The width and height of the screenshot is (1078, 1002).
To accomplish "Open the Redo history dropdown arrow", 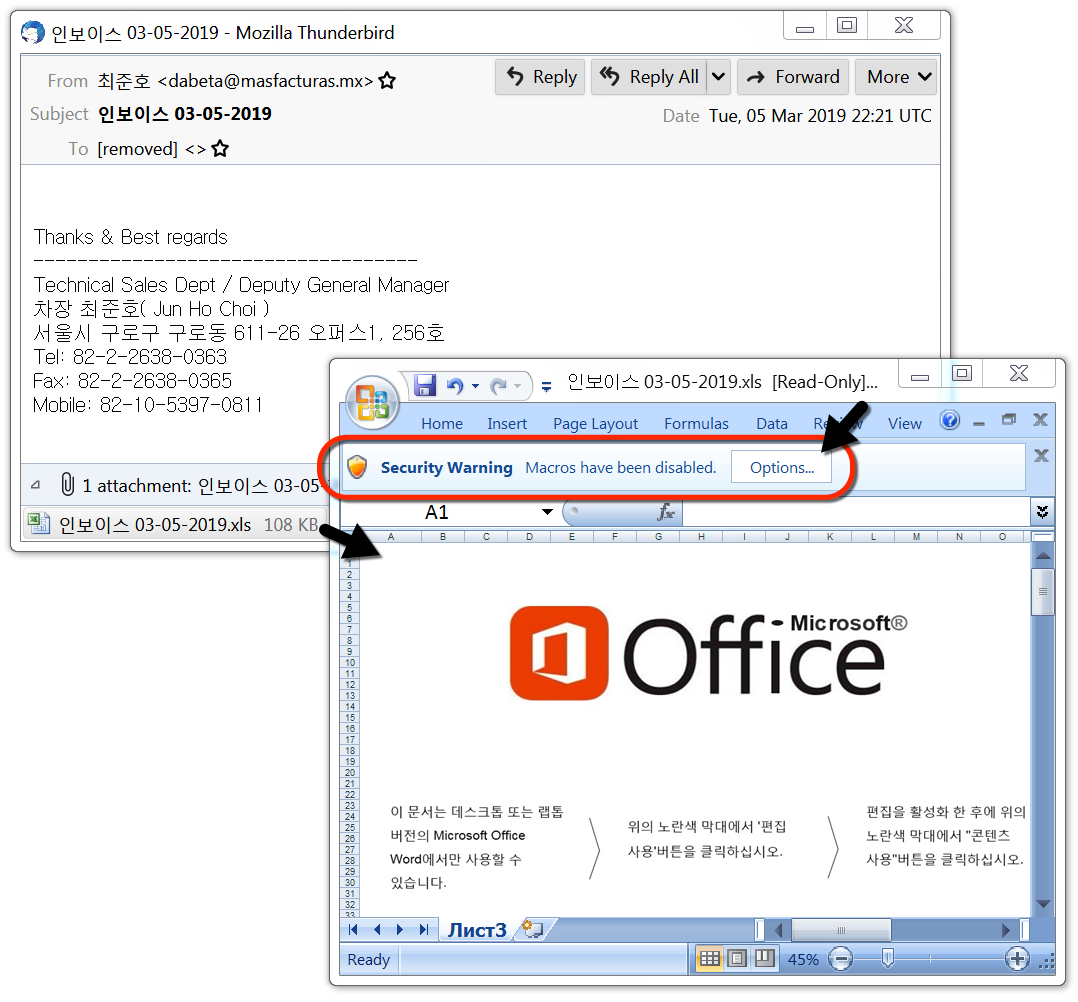I will pos(518,386).
